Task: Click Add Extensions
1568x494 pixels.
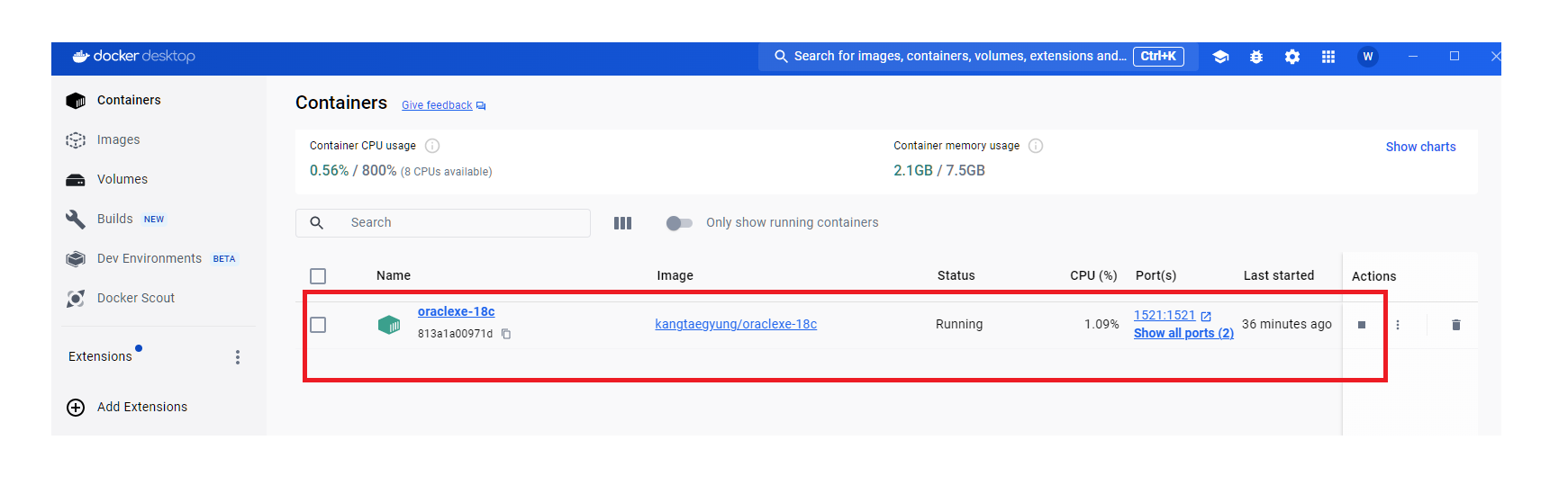Action: (142, 407)
